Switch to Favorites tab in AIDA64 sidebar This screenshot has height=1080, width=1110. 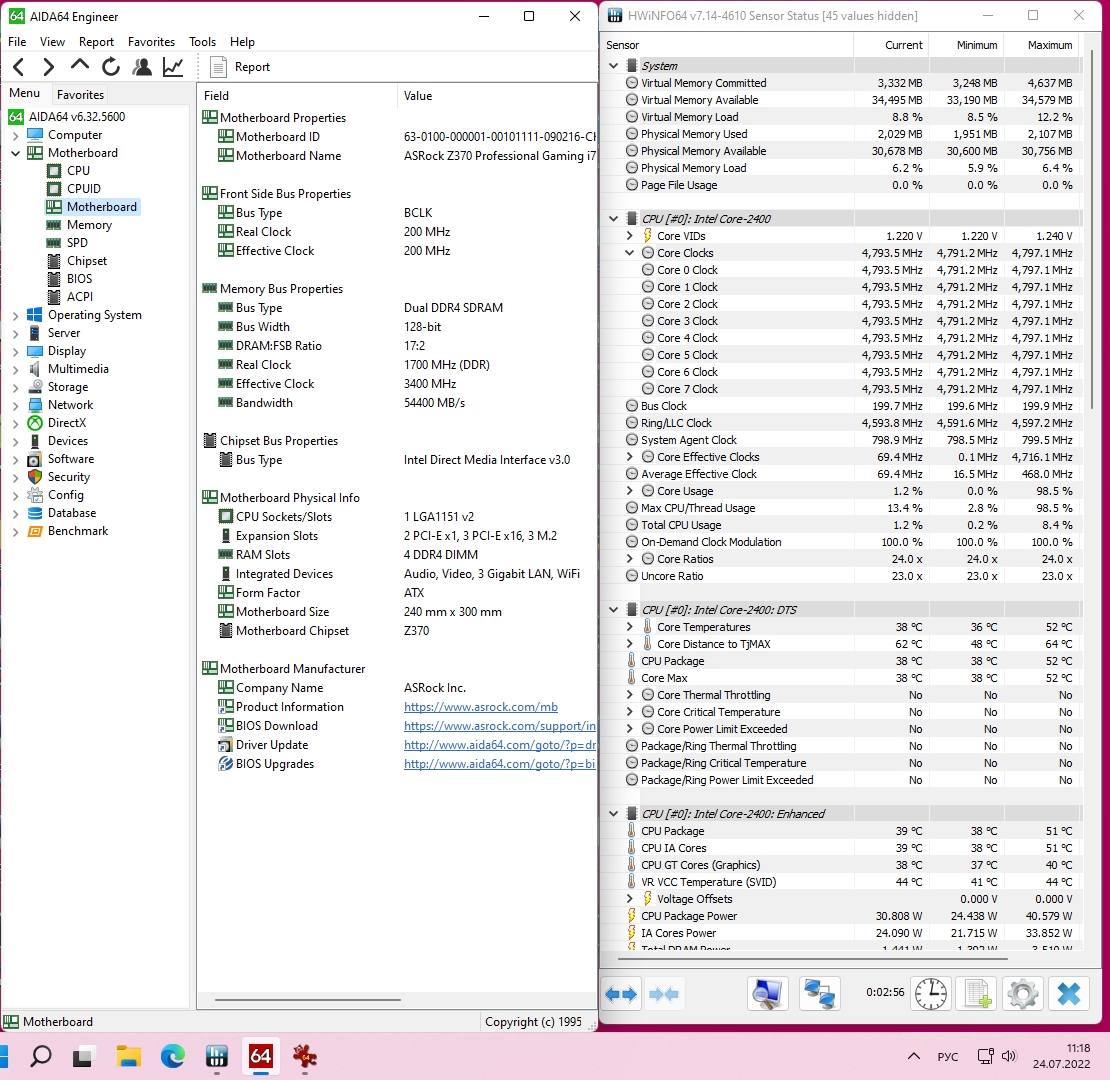point(81,95)
